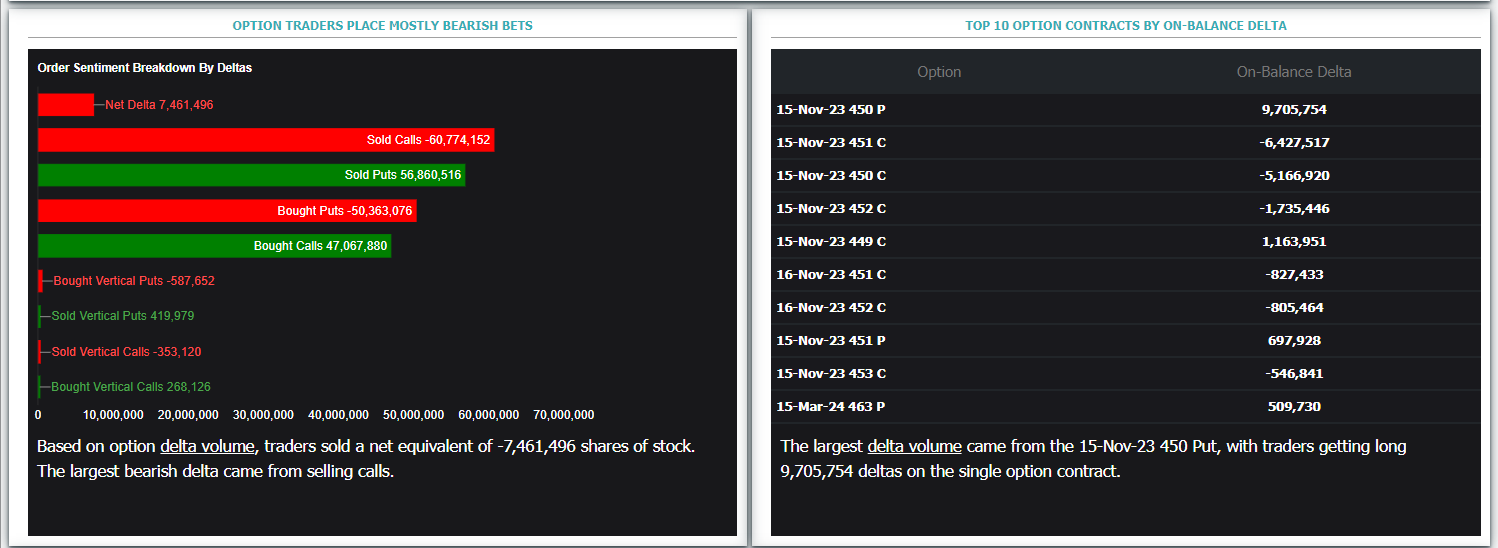Select the '15-Nov-23 451 P' contract row
This screenshot has height=548, width=1498.
click(x=1126, y=341)
